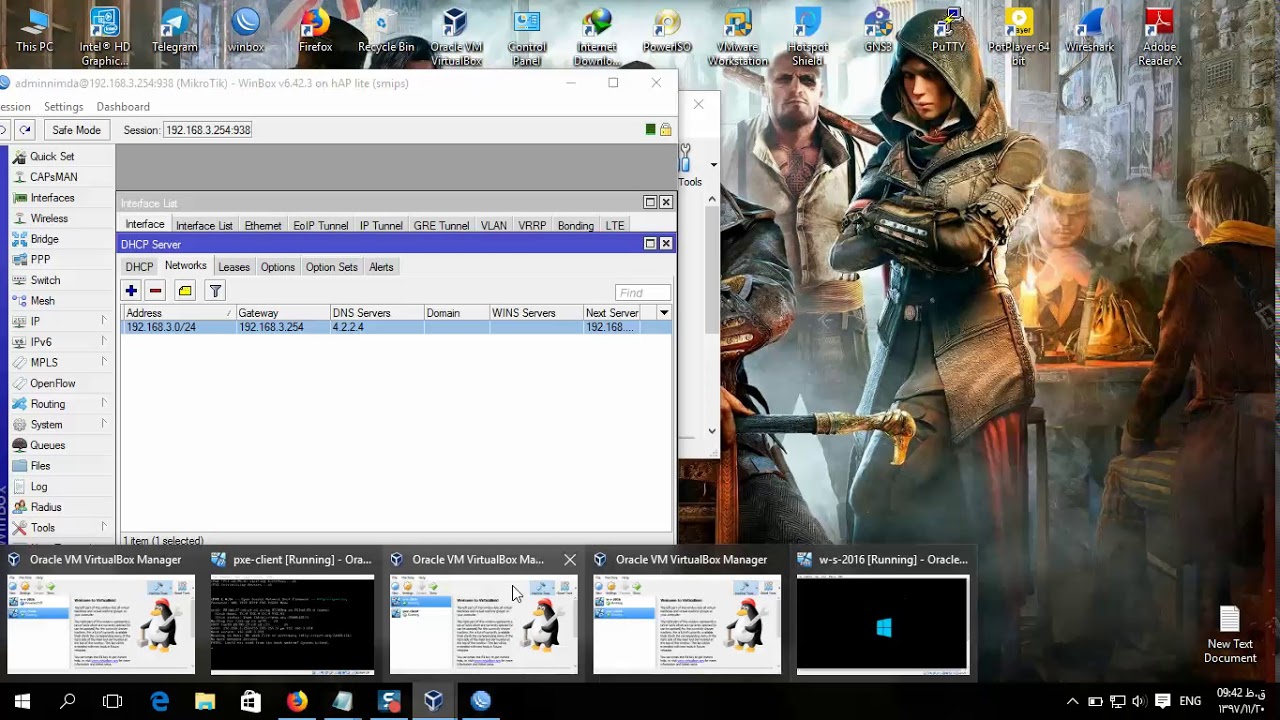Viewport: 1280px width, 720px height.
Task: Open Queues from the sidebar
Action: click(47, 445)
